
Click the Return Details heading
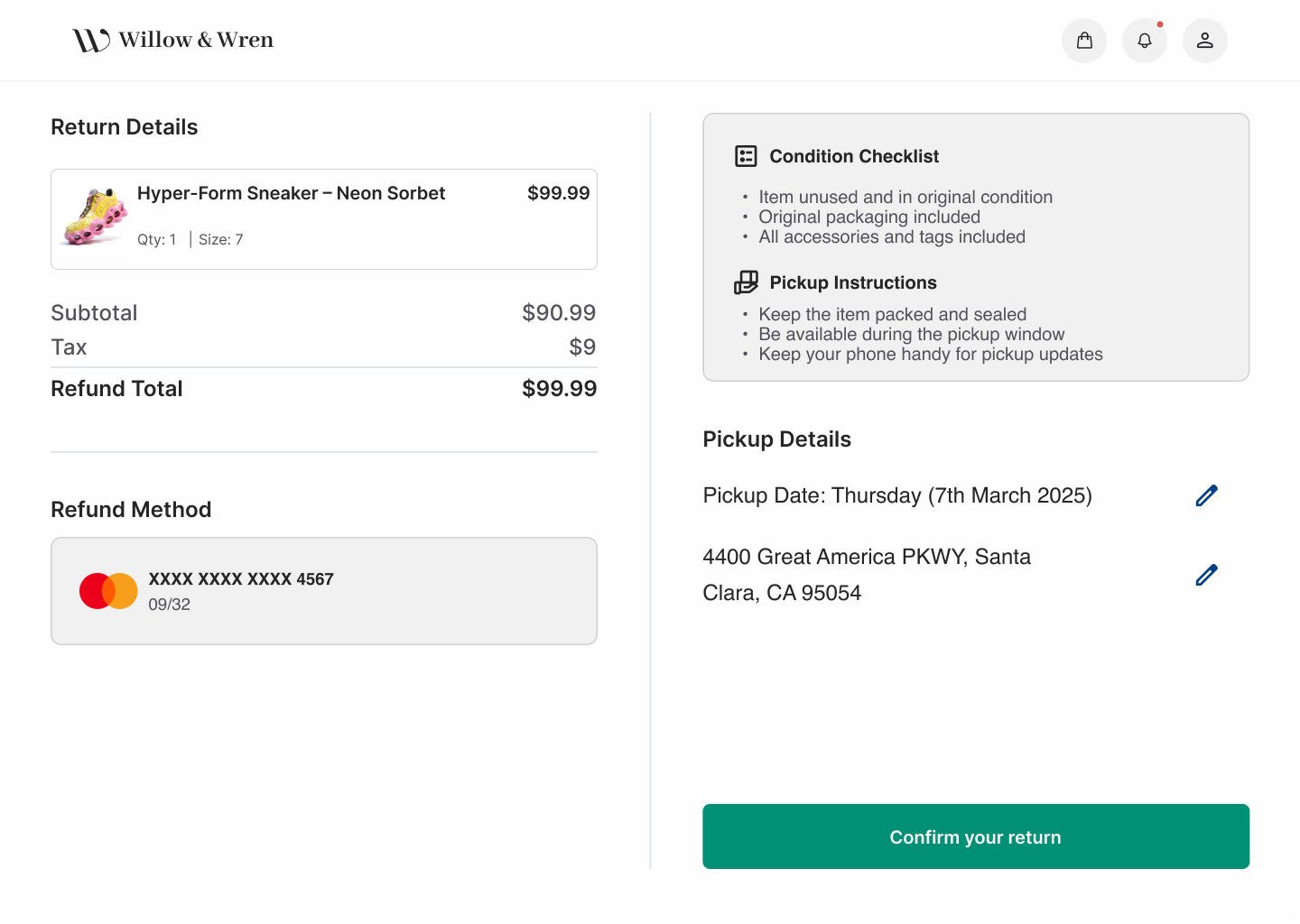tap(124, 126)
